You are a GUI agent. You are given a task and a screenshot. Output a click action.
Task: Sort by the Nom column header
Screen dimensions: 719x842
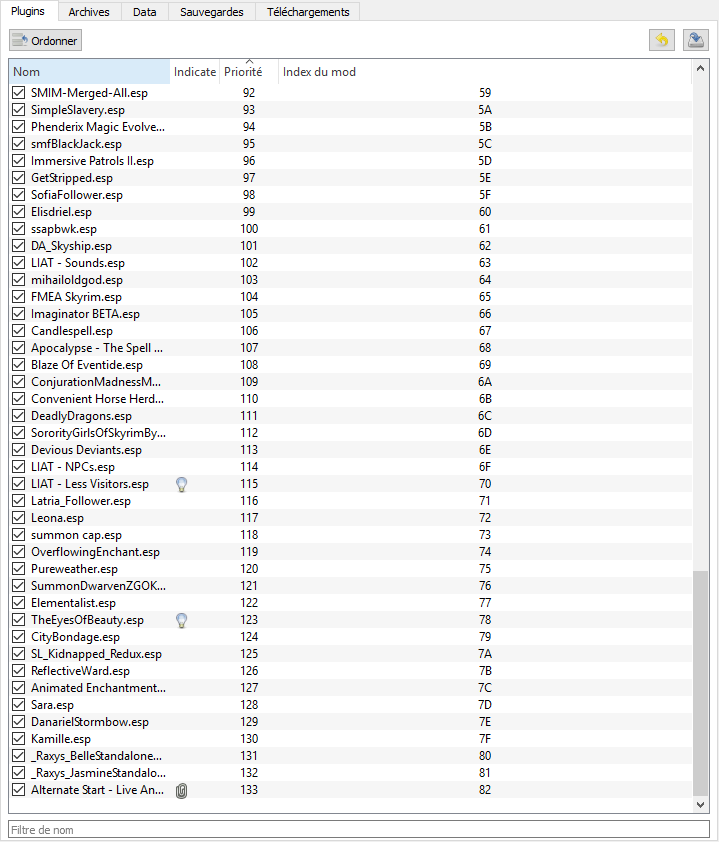pyautogui.click(x=90, y=72)
